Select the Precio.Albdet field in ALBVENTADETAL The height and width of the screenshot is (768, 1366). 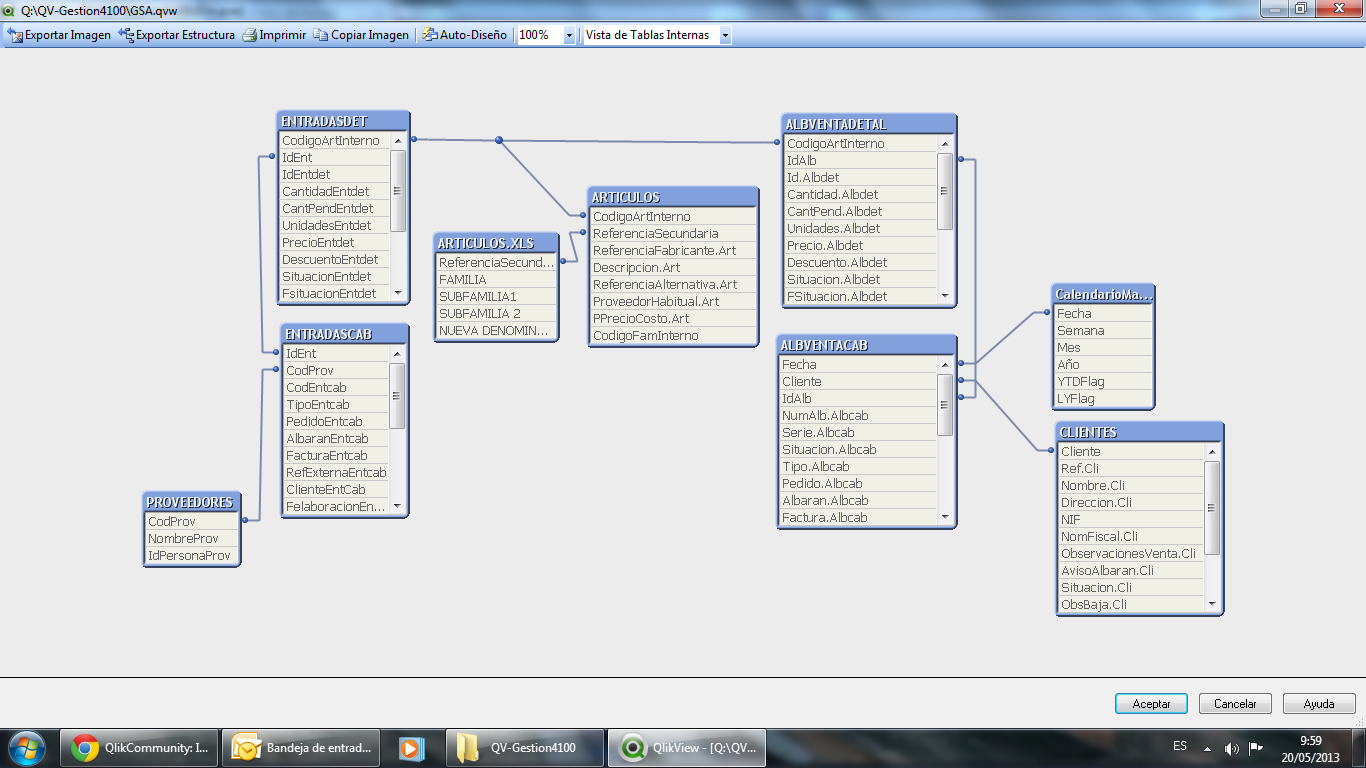coord(860,246)
